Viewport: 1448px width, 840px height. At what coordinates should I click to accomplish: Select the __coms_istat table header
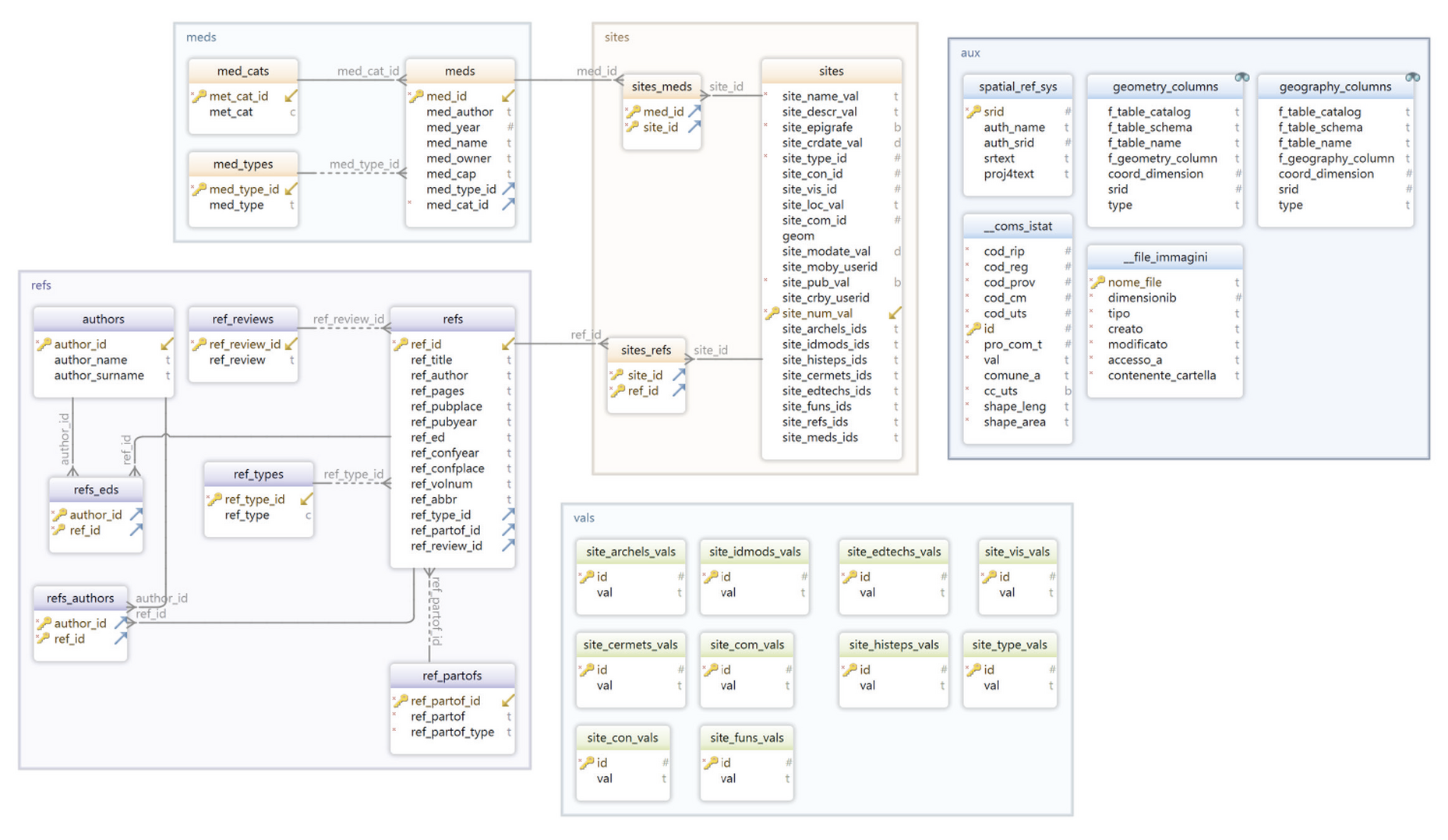pyautogui.click(x=1017, y=226)
